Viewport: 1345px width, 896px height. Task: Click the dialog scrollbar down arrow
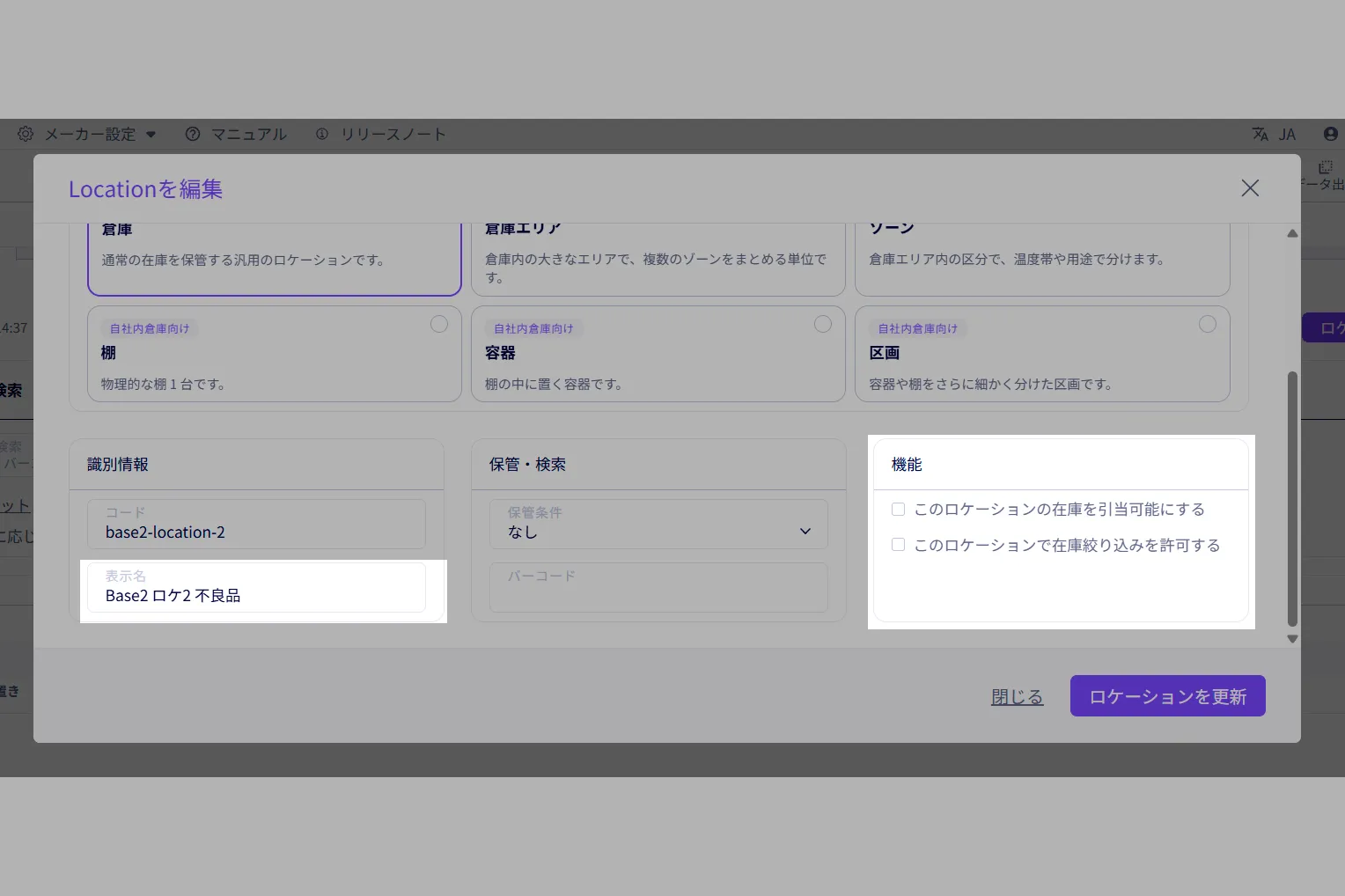(1292, 639)
